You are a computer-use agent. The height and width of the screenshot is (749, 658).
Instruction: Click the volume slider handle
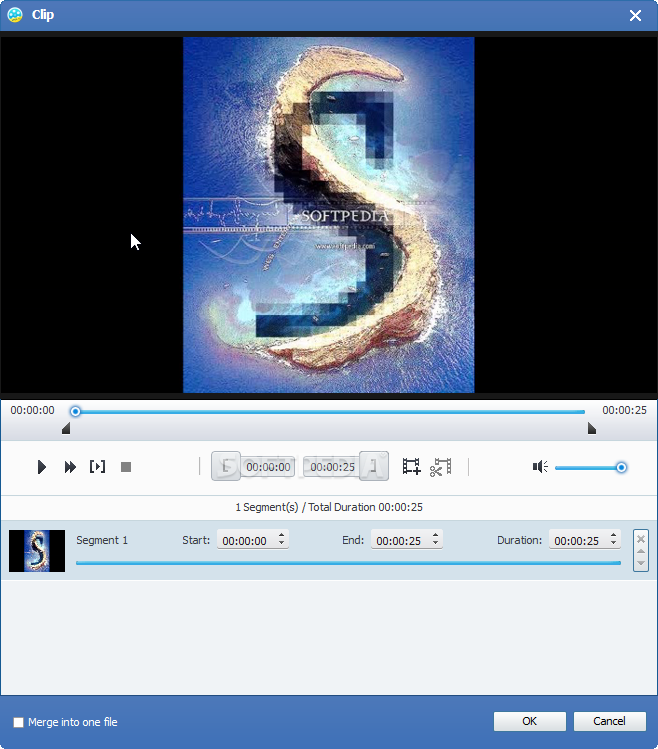click(621, 467)
